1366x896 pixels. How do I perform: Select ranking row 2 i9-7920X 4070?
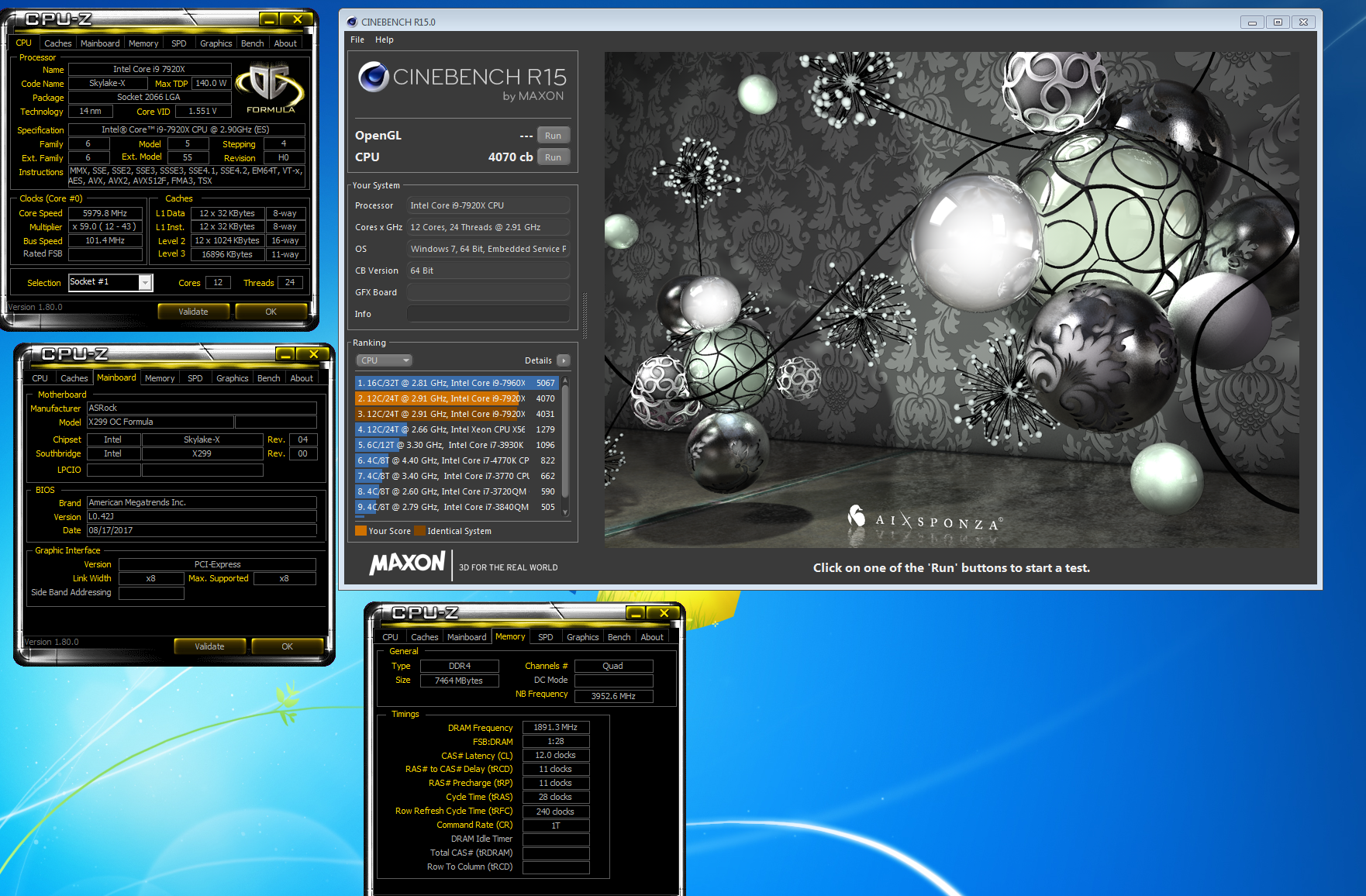click(x=457, y=398)
